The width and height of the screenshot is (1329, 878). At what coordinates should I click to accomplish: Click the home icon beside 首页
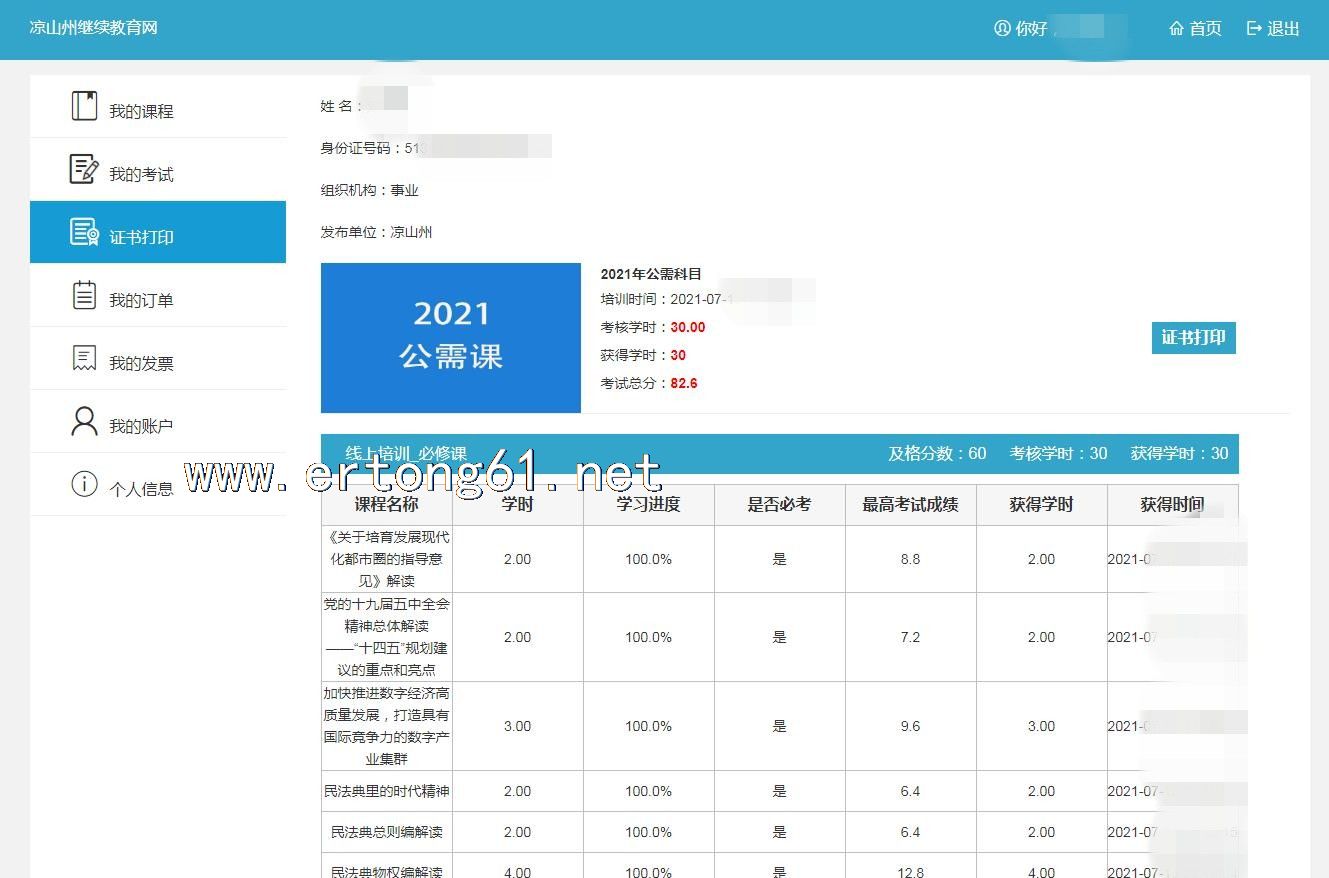click(1176, 29)
